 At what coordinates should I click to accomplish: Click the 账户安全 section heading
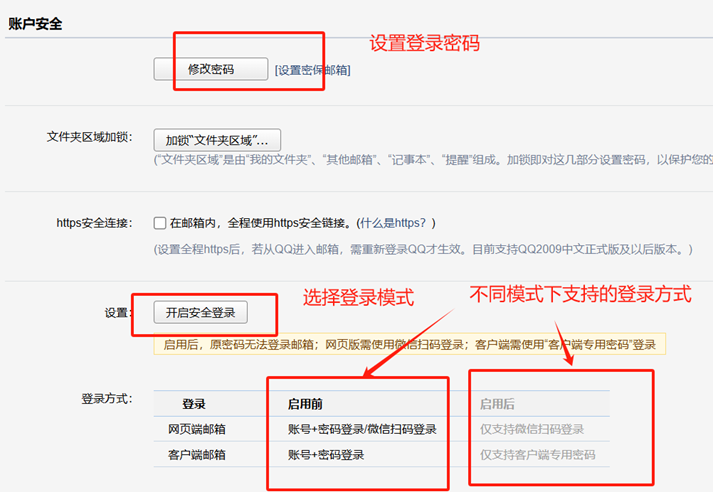click(35, 24)
